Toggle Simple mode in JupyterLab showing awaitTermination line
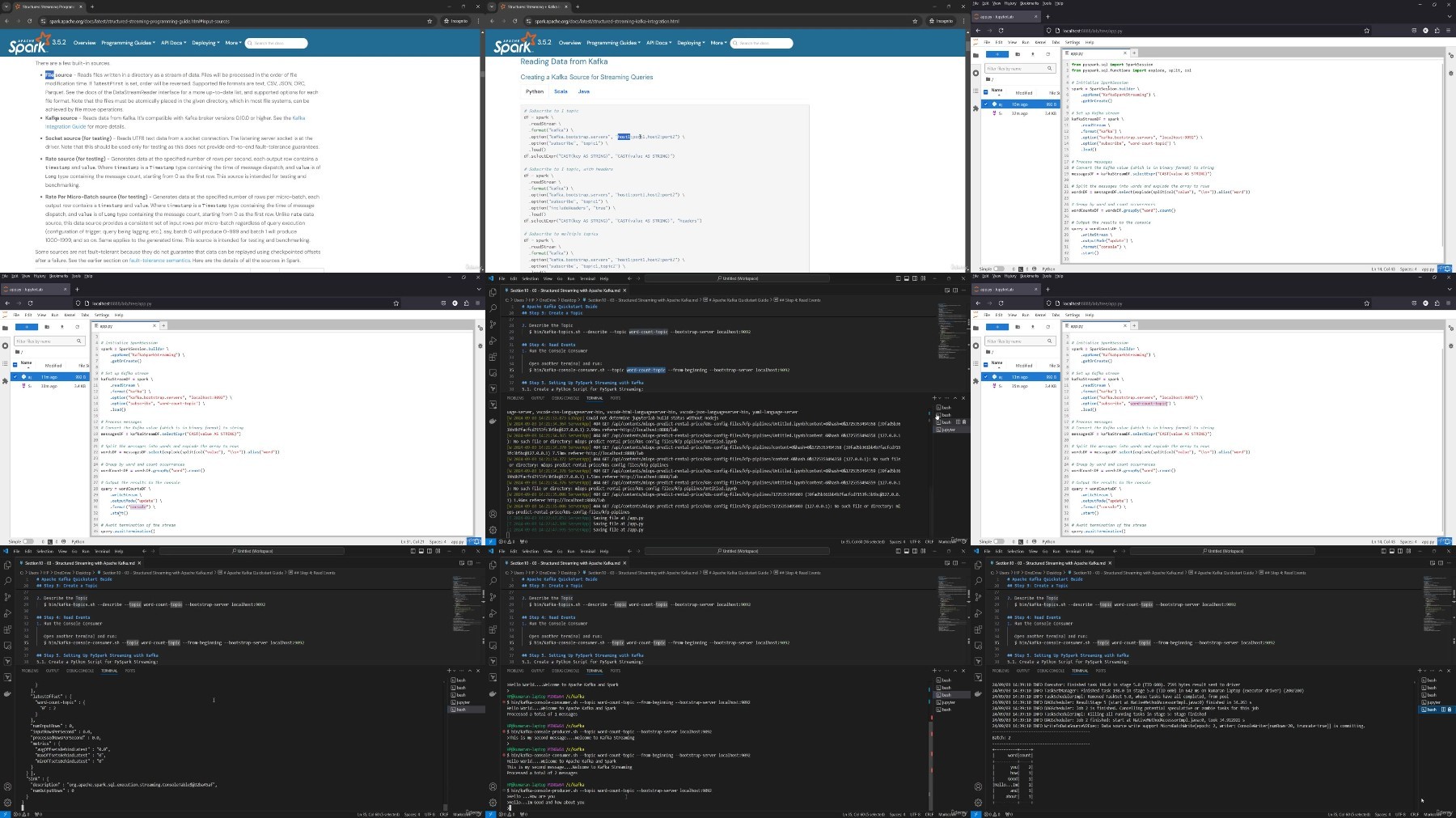The width and height of the screenshot is (1456, 818). click(28, 541)
